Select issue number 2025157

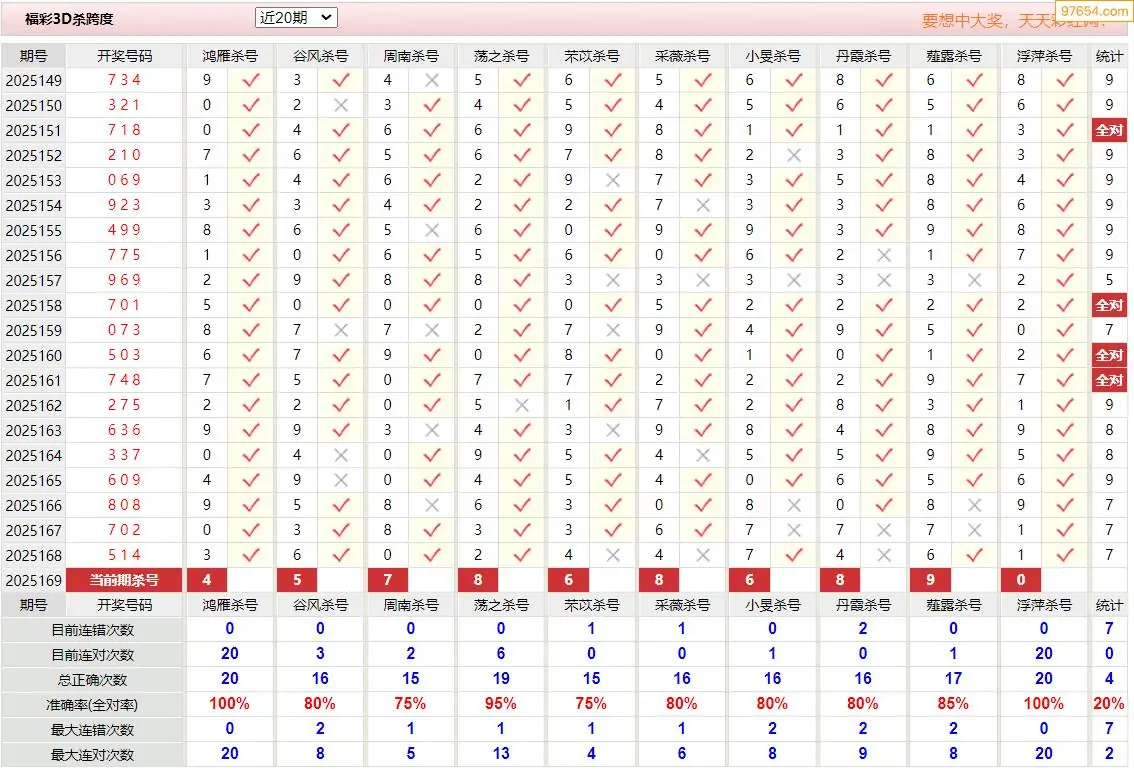[x=33, y=281]
